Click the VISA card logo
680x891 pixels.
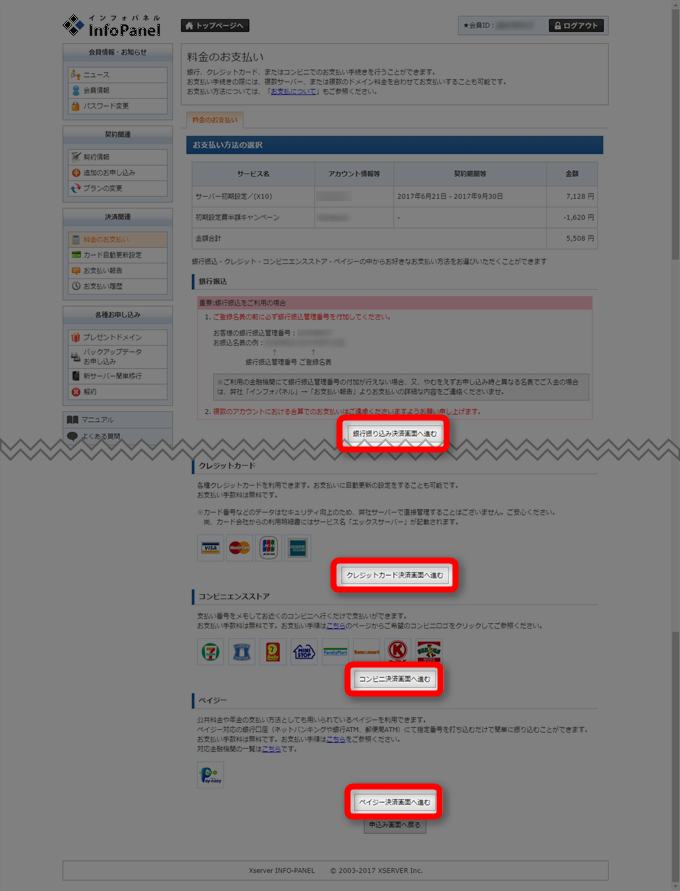tap(211, 548)
